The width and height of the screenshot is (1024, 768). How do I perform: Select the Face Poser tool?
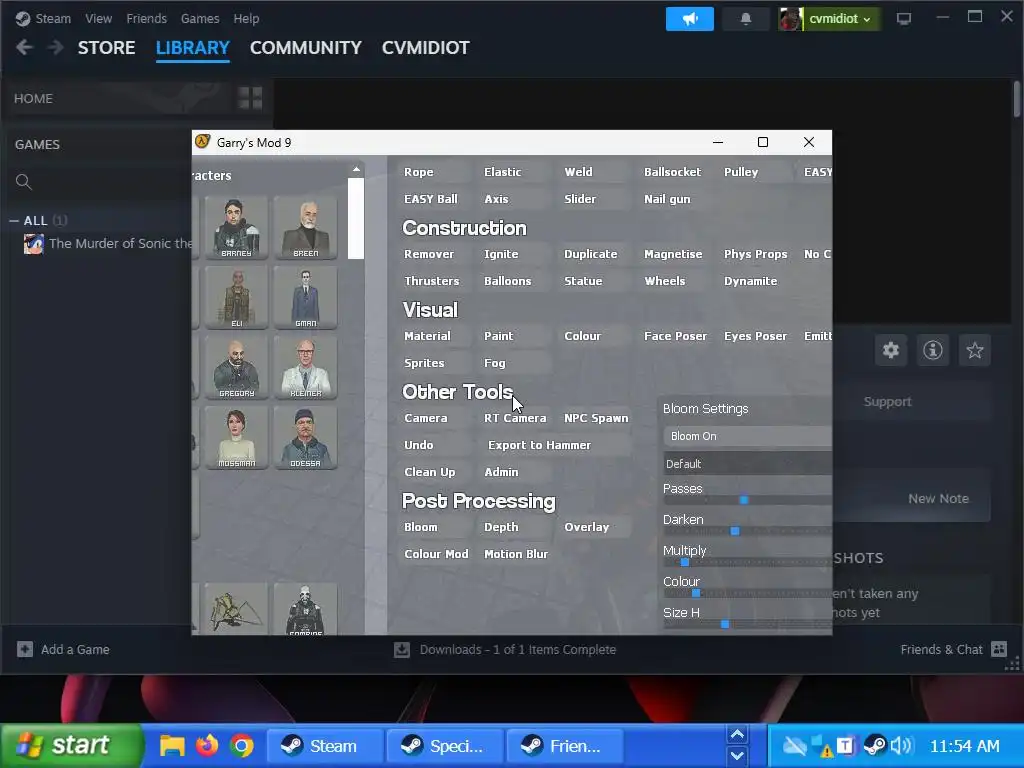coord(675,336)
